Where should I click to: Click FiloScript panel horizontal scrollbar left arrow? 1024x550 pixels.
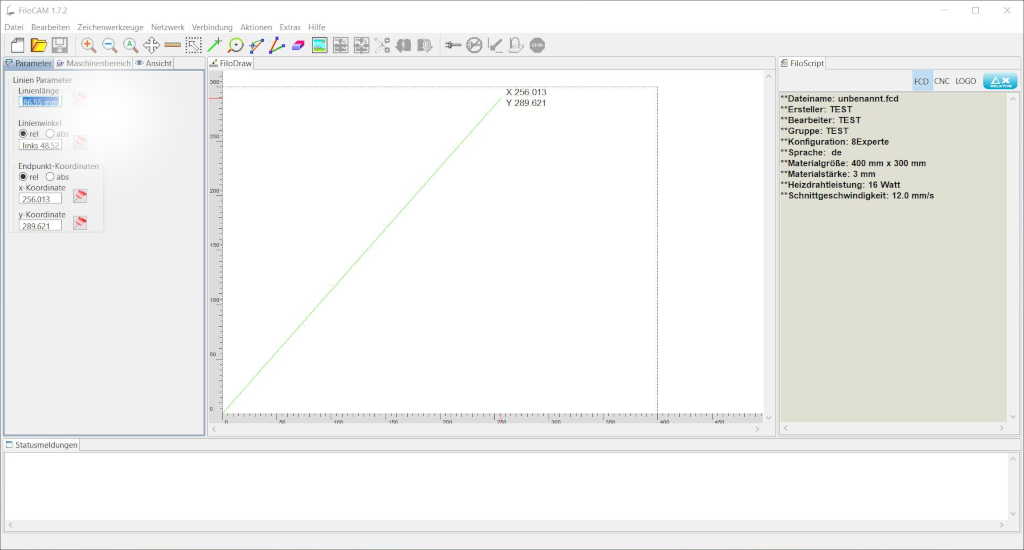tap(786, 428)
